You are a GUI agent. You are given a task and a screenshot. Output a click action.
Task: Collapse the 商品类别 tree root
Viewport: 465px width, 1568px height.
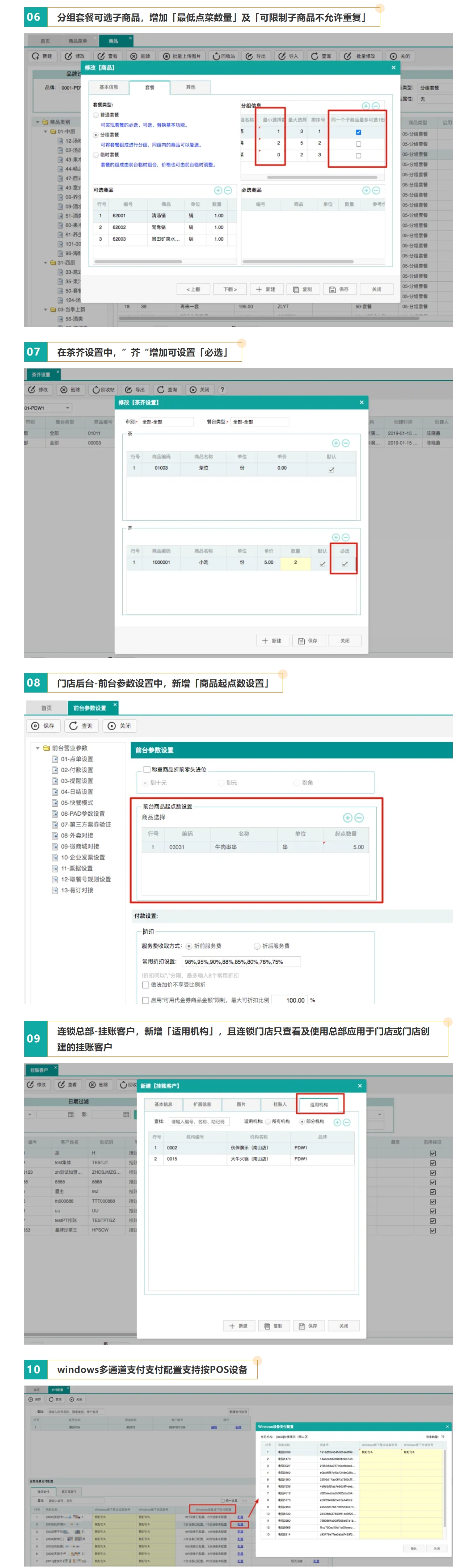point(37,122)
